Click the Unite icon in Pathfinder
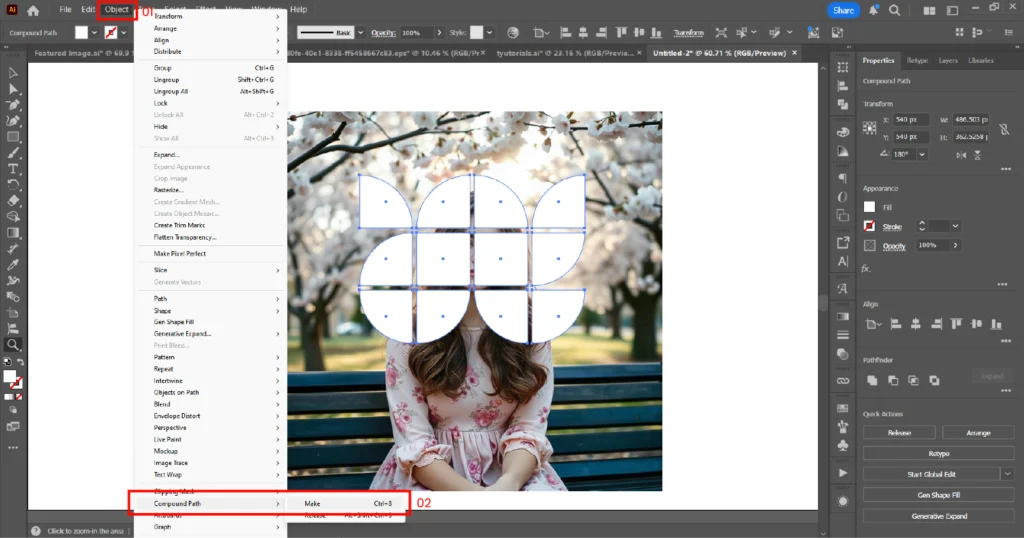The width and height of the screenshot is (1024, 538). point(872,381)
